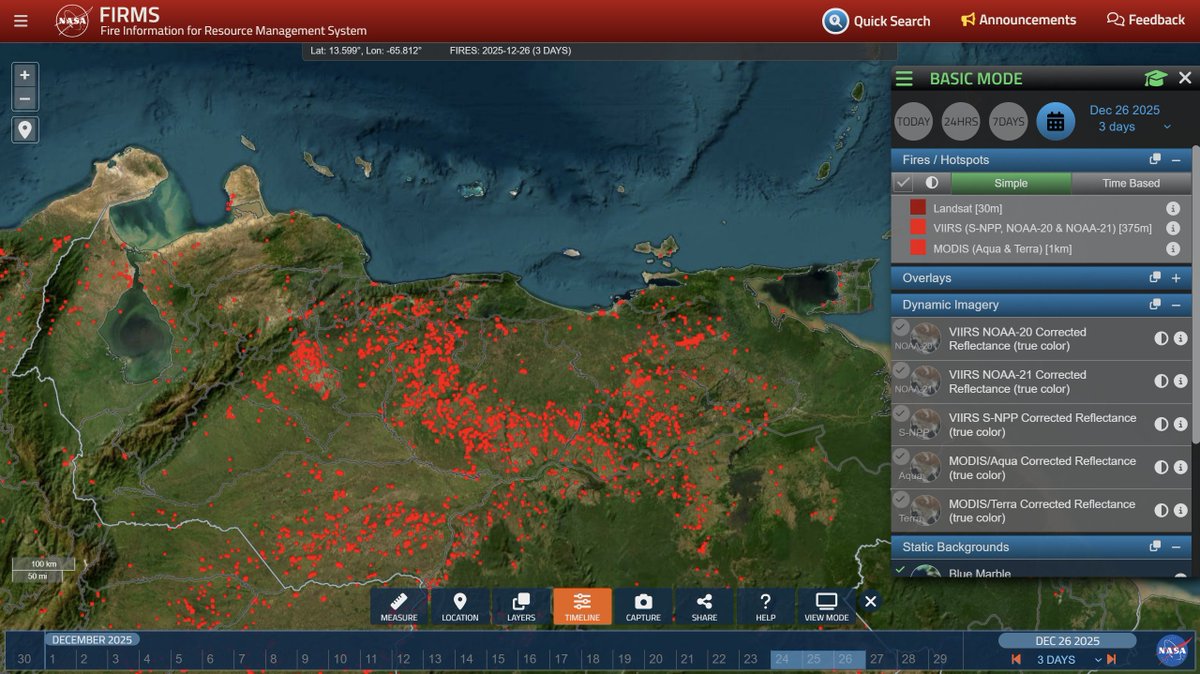Open the SHARE tool

coord(704,607)
